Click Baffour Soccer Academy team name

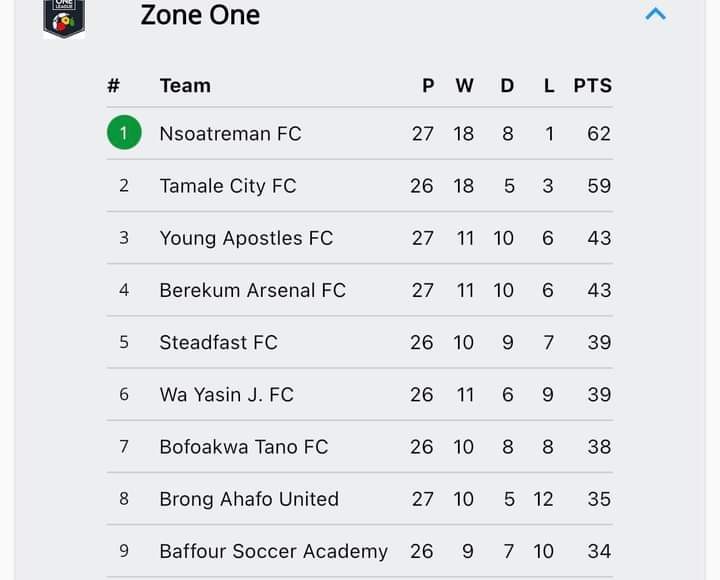point(274,552)
